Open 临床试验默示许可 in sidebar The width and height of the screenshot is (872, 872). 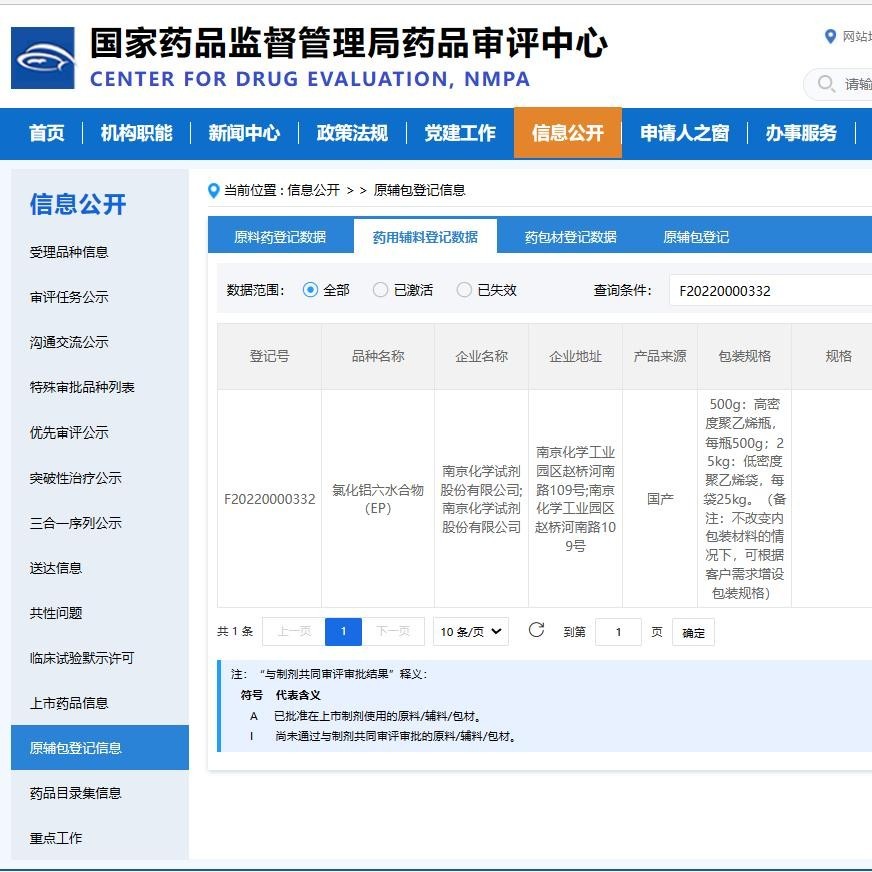[82, 658]
